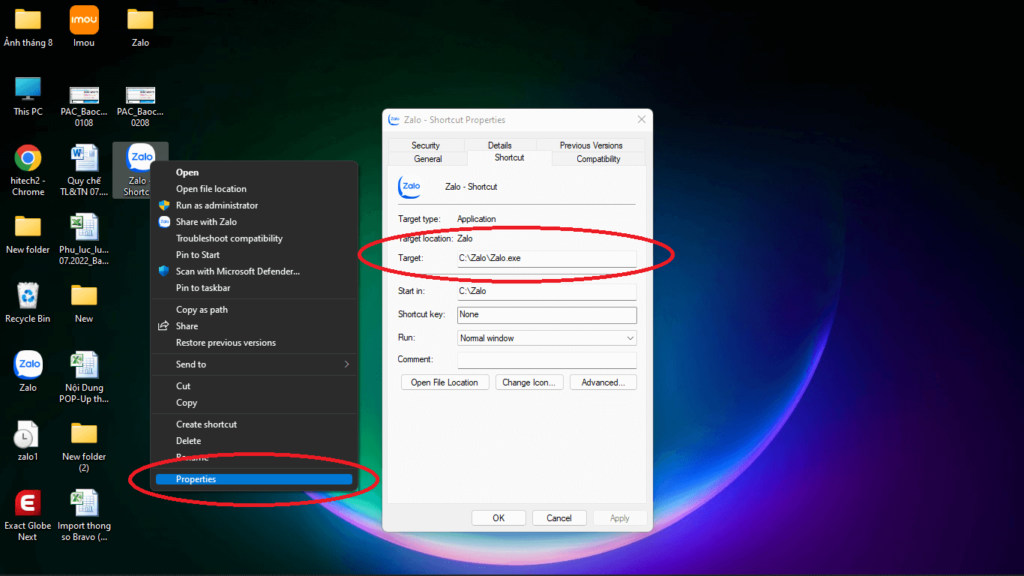The width and height of the screenshot is (1024, 576).
Task: Open the Ảnh tháng 8 folder
Action: pos(28,20)
